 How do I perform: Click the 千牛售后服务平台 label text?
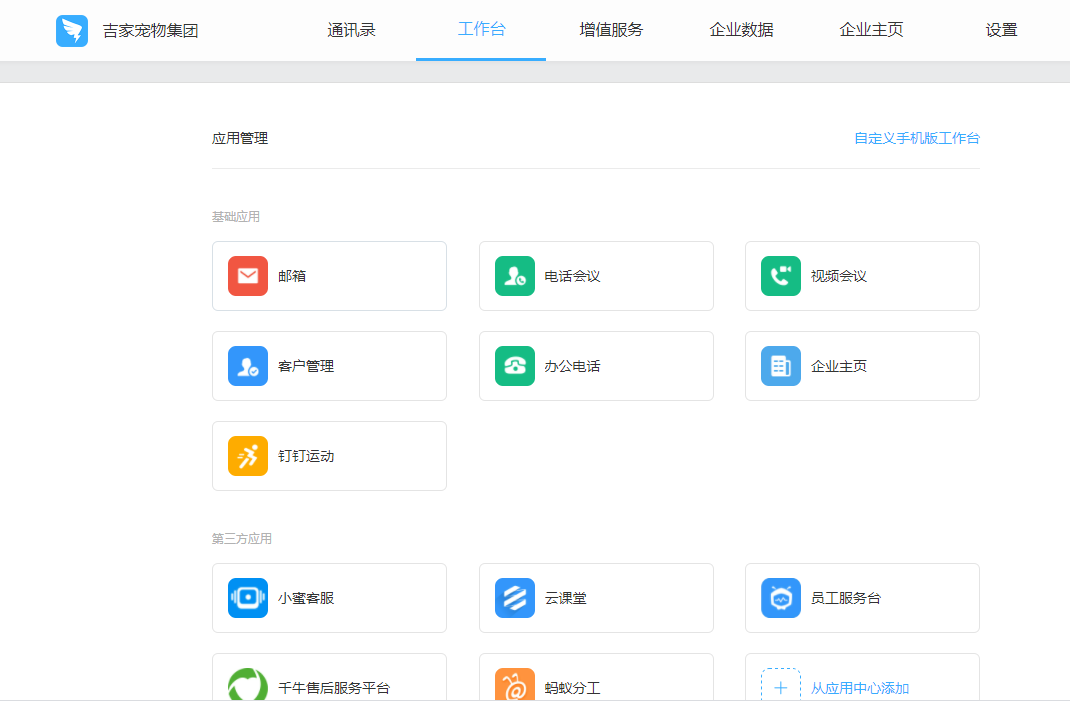pyautogui.click(x=334, y=688)
